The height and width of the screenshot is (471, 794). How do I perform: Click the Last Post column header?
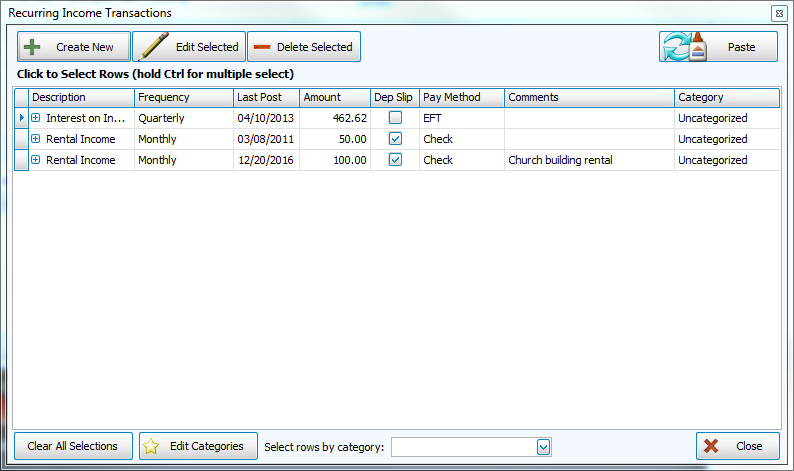coord(266,97)
